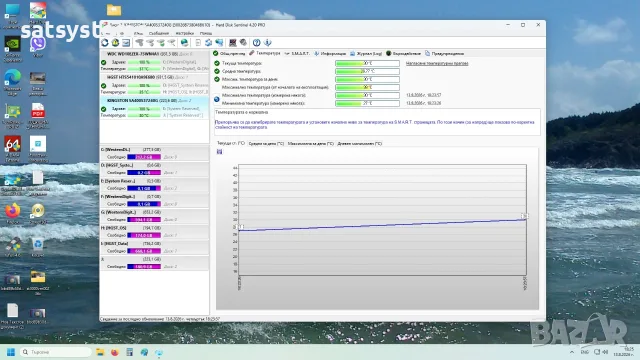Select the KINGSTON SA400S37240G disk entry
The height and width of the screenshot is (360, 640).
pos(154,108)
